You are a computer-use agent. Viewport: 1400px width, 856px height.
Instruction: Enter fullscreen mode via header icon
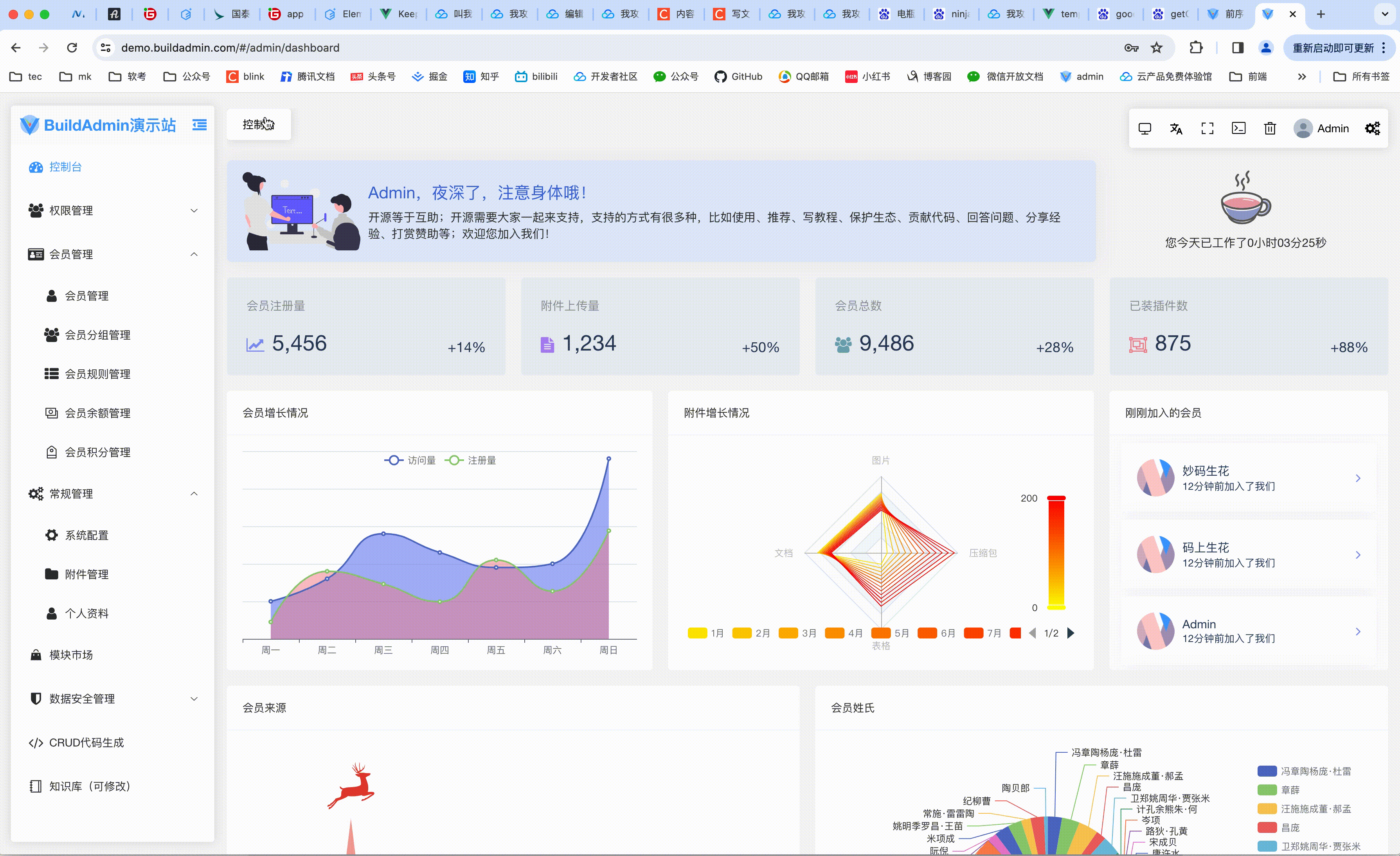[x=1207, y=128]
